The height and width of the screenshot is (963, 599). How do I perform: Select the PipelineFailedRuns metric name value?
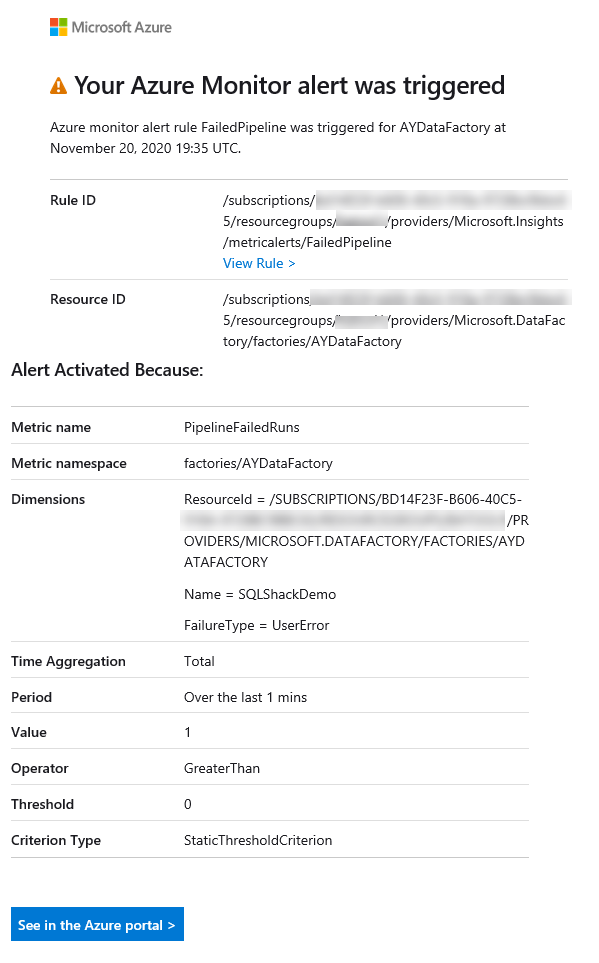point(240,426)
